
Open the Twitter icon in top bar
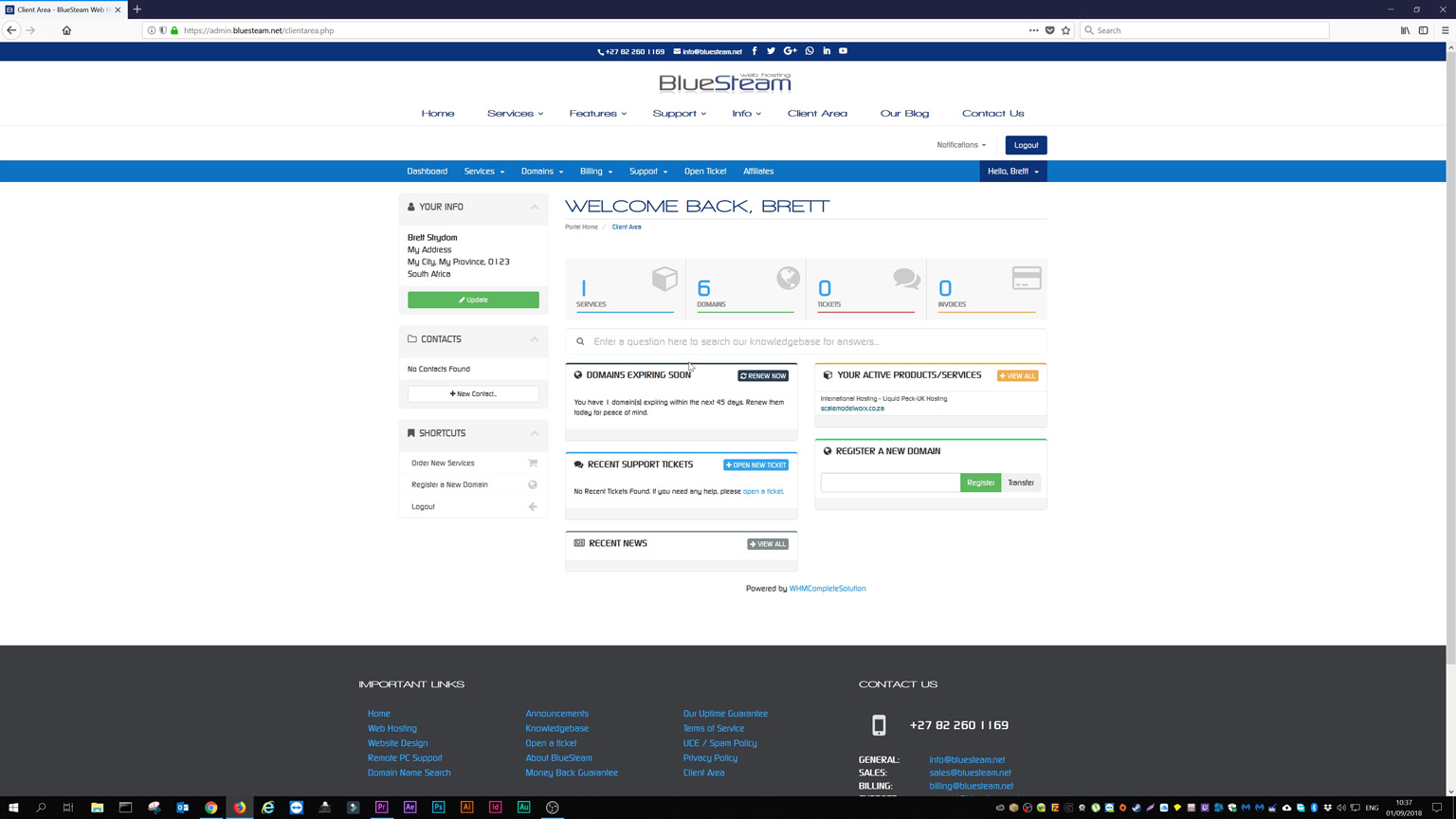point(771,51)
